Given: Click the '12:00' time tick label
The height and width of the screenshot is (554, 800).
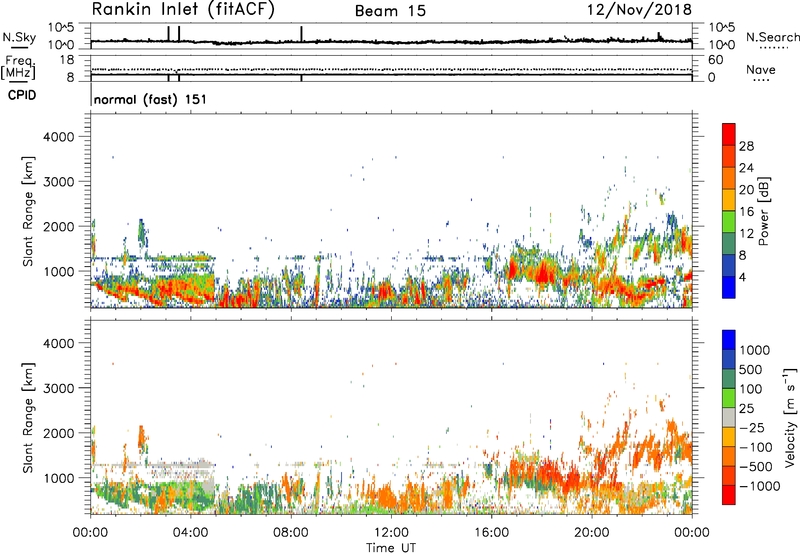Looking at the screenshot, I should click(391, 533).
